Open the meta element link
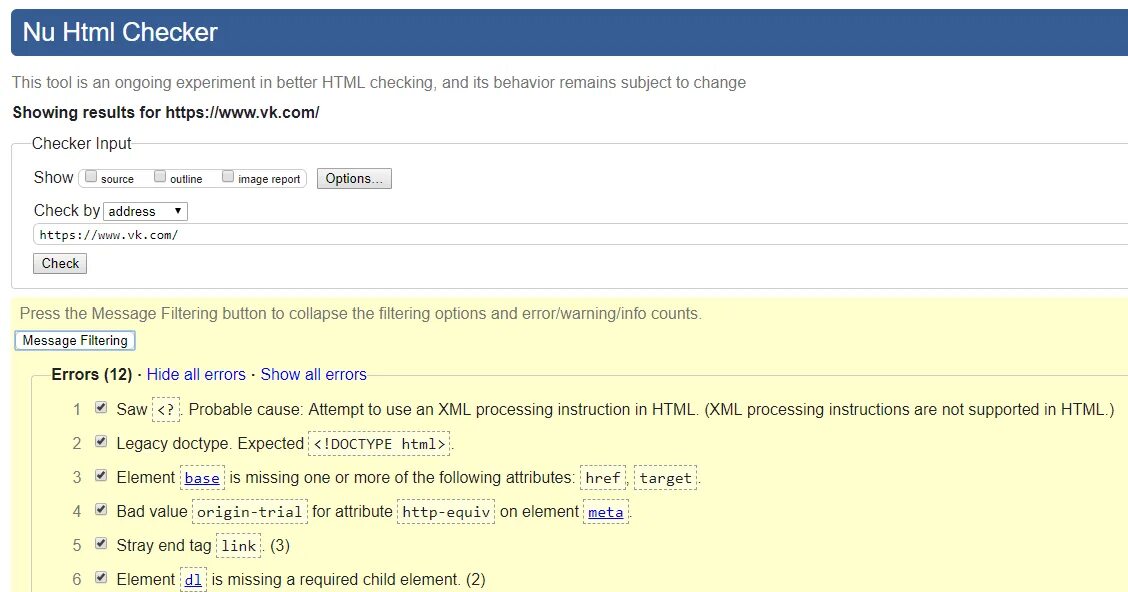1128x592 pixels. point(605,512)
